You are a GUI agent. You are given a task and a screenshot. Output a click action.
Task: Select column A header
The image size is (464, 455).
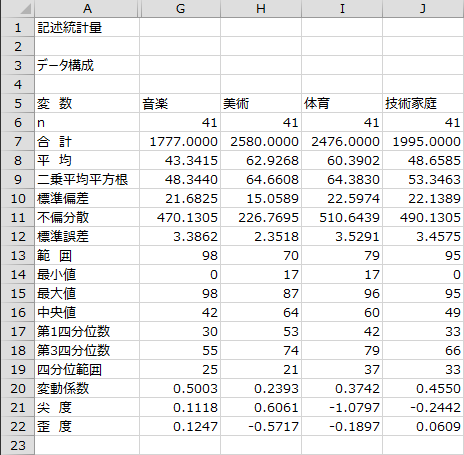pyautogui.click(x=87, y=9)
